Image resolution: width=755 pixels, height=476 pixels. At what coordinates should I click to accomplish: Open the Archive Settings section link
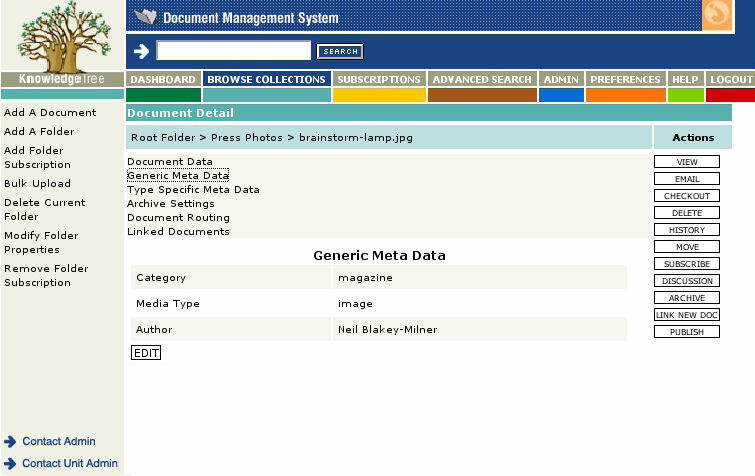170,204
